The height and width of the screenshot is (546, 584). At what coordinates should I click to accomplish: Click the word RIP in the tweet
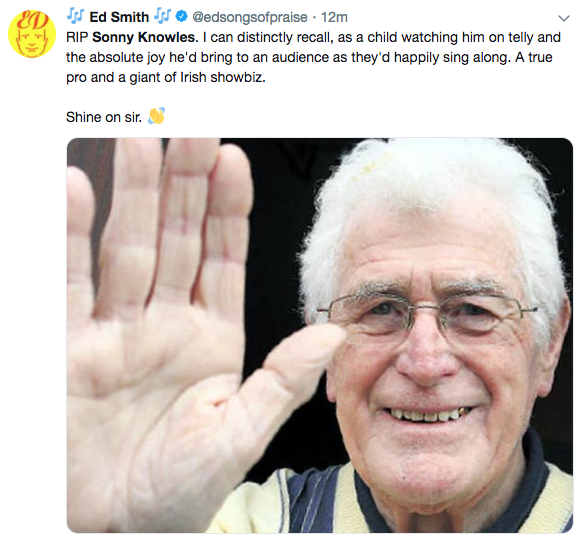(77, 37)
